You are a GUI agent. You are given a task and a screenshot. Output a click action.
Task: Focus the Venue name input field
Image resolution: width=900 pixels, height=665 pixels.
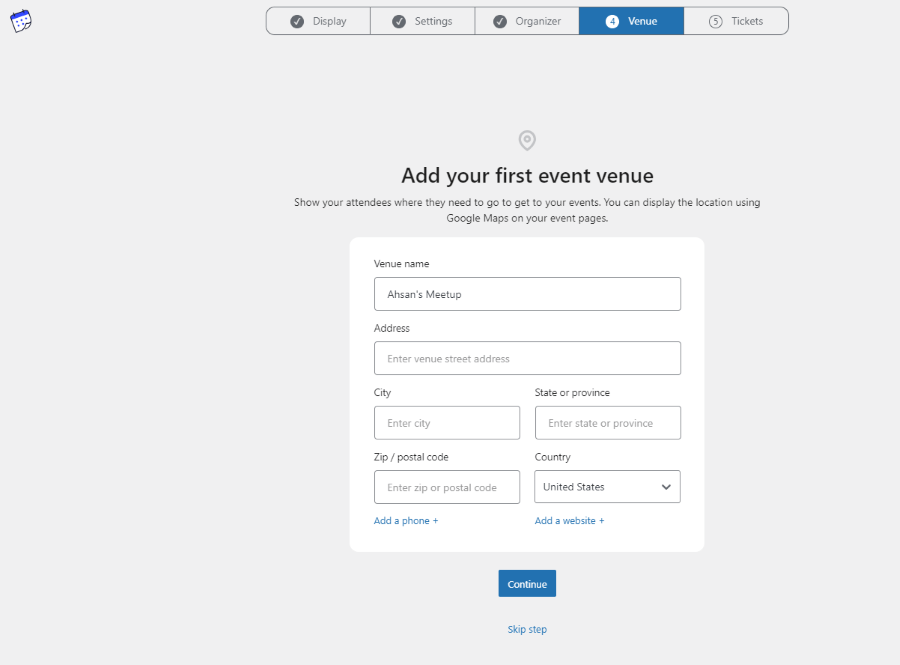pyautogui.click(x=527, y=294)
